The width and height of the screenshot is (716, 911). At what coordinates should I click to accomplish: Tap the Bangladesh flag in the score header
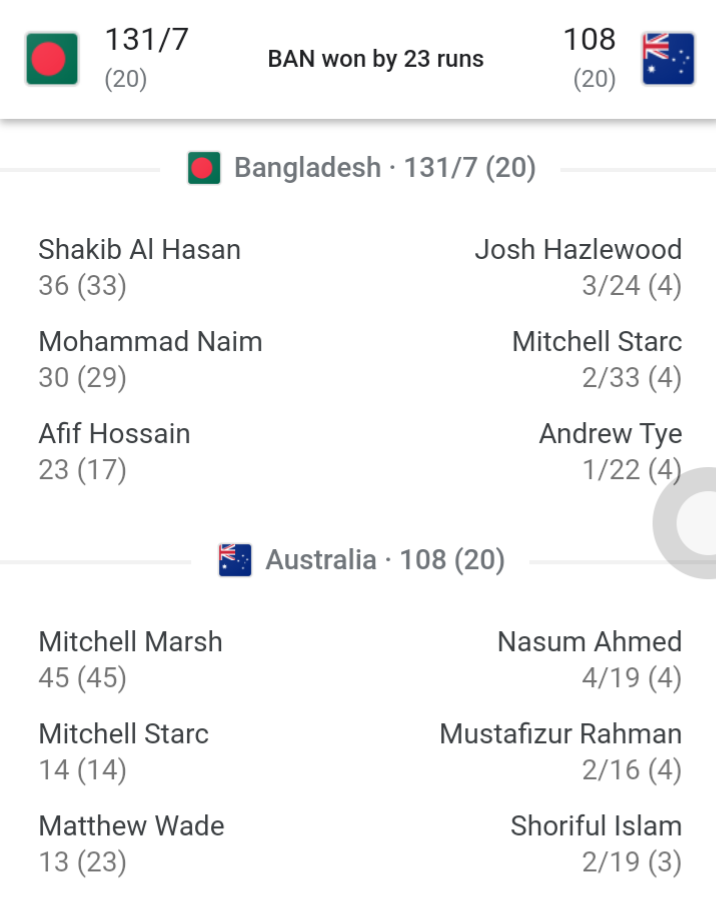pos(52,59)
